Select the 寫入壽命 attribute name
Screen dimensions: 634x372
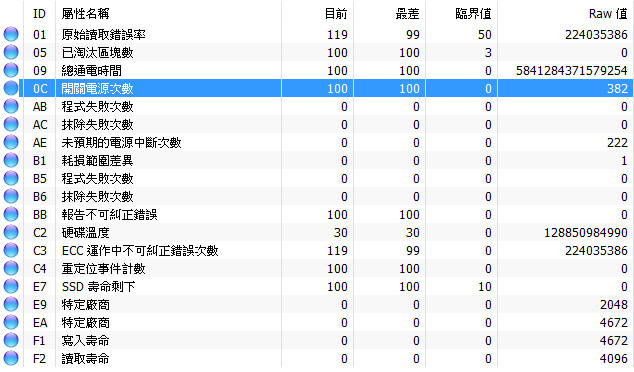click(85, 340)
